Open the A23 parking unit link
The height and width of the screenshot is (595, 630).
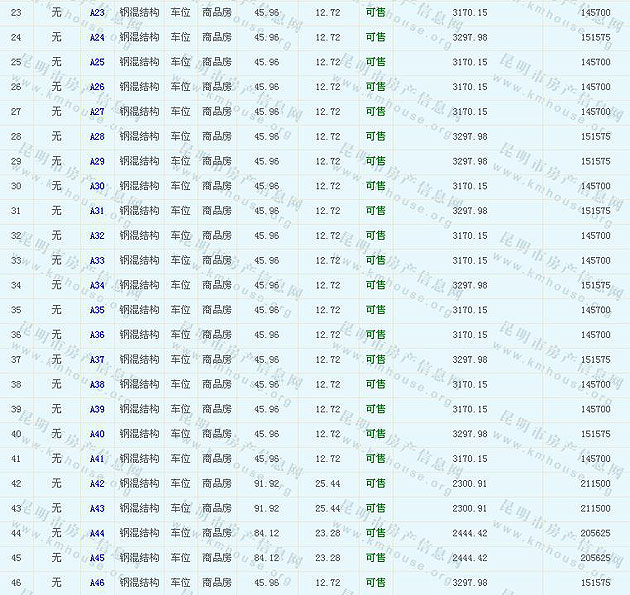(97, 12)
